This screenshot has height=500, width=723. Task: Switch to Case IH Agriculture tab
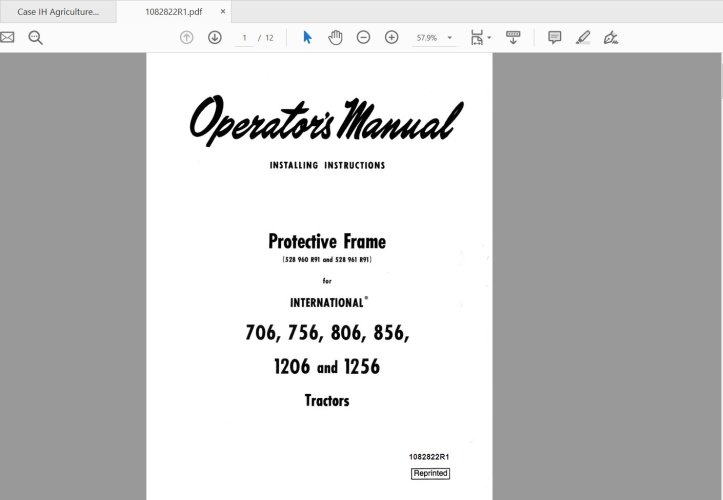(58, 12)
